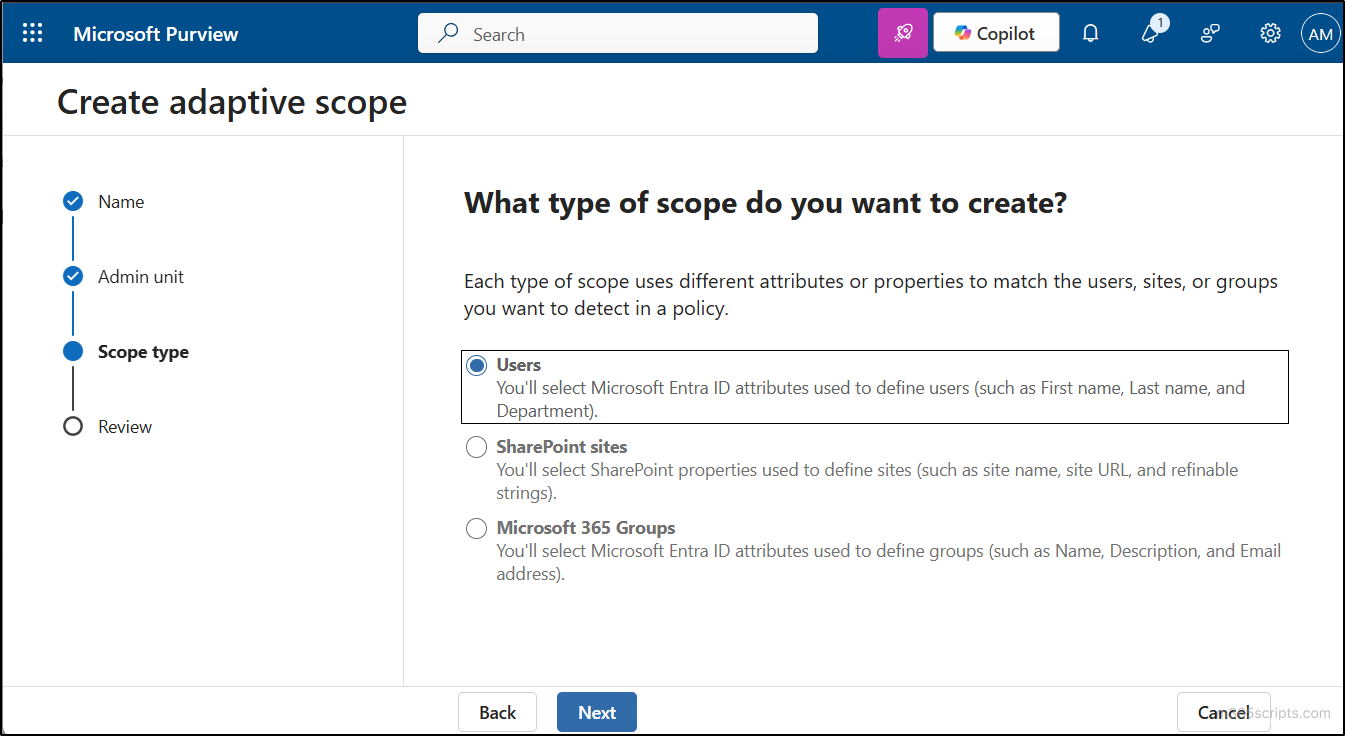
Task: Go to the Name wizard step
Action: pos(121,201)
